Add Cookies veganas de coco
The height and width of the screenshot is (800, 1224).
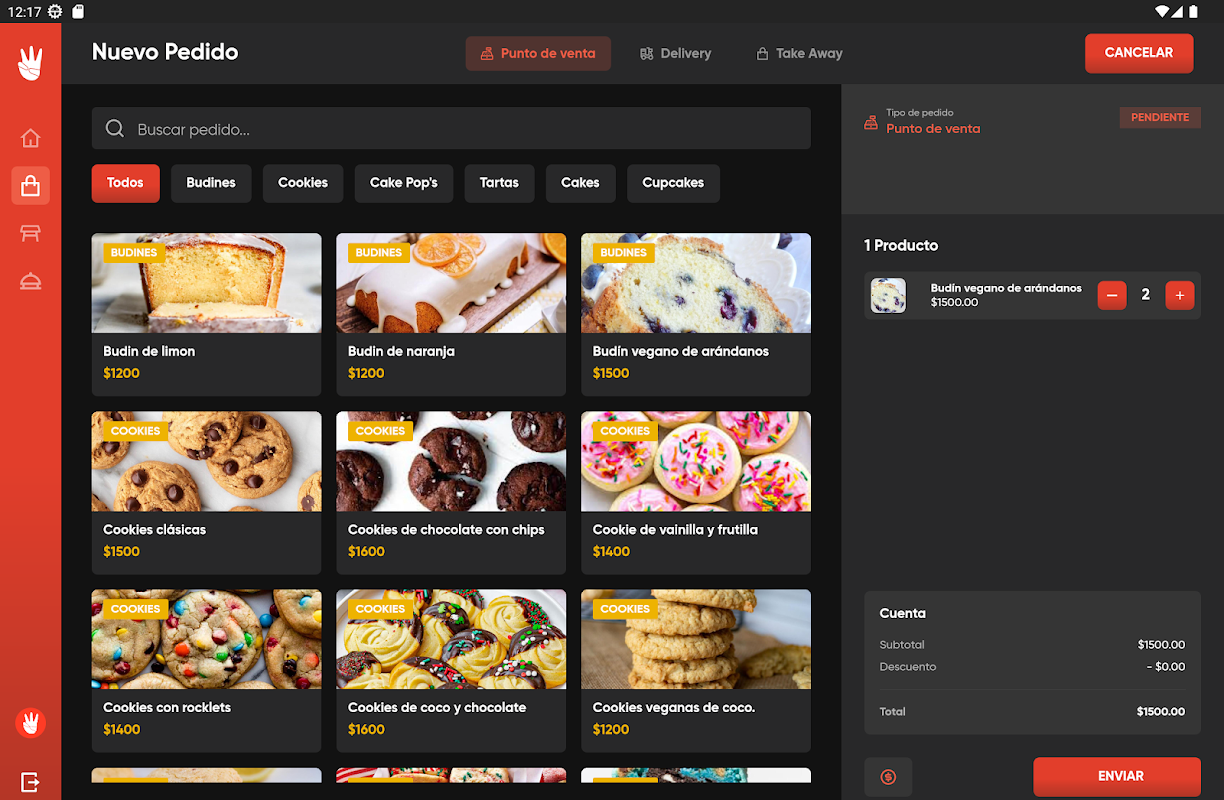tap(696, 671)
